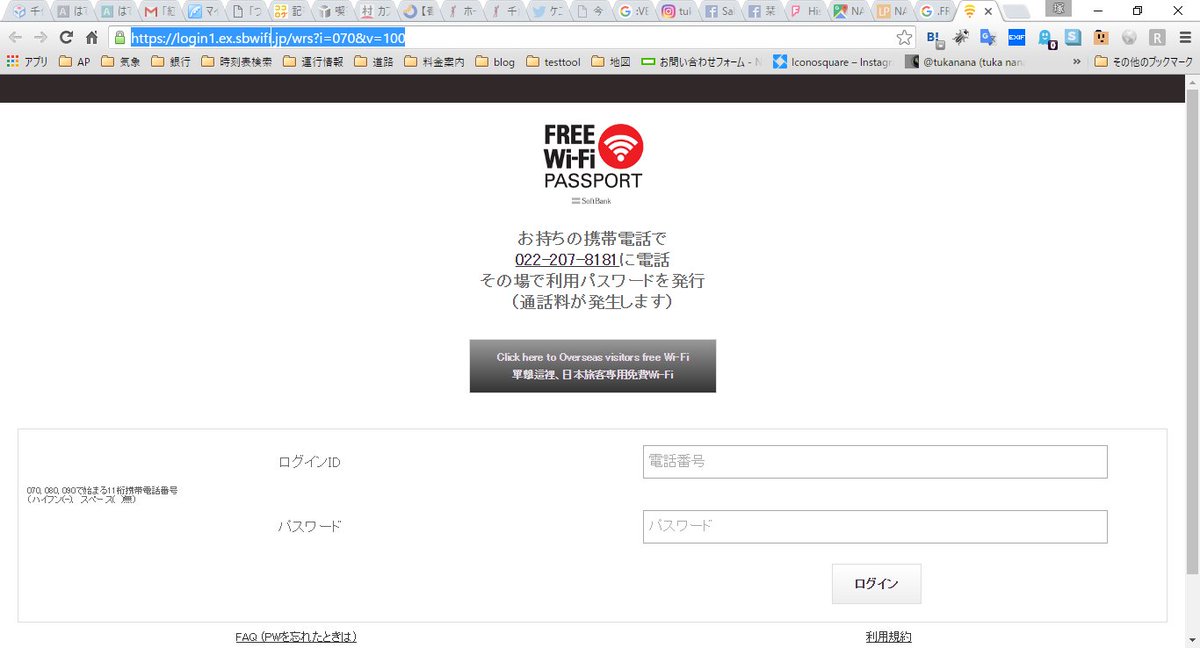Click the bug extension icon

pyautogui.click(x=961, y=38)
